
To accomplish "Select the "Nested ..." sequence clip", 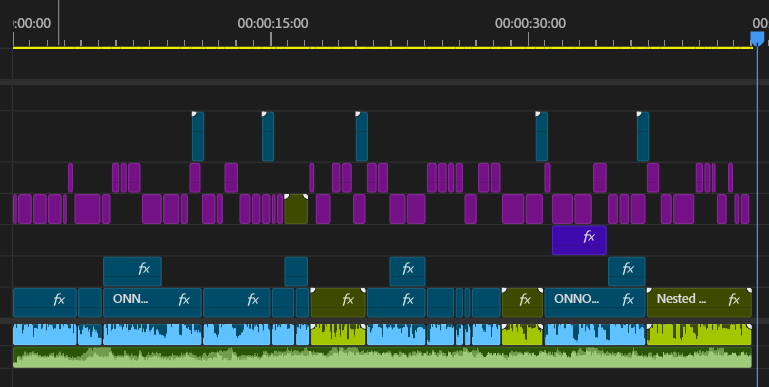I will click(699, 303).
